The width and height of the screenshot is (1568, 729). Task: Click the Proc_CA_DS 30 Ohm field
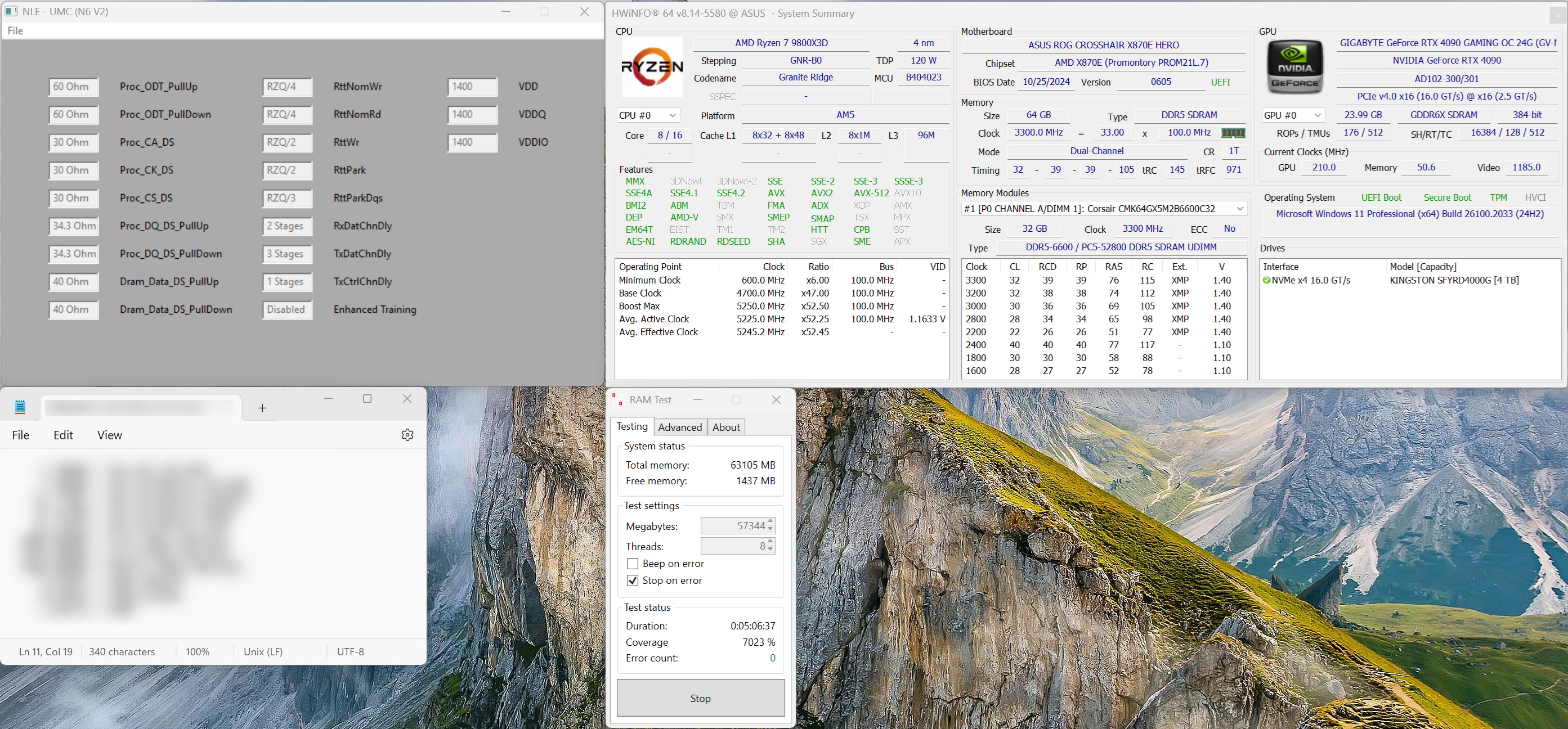(x=73, y=142)
